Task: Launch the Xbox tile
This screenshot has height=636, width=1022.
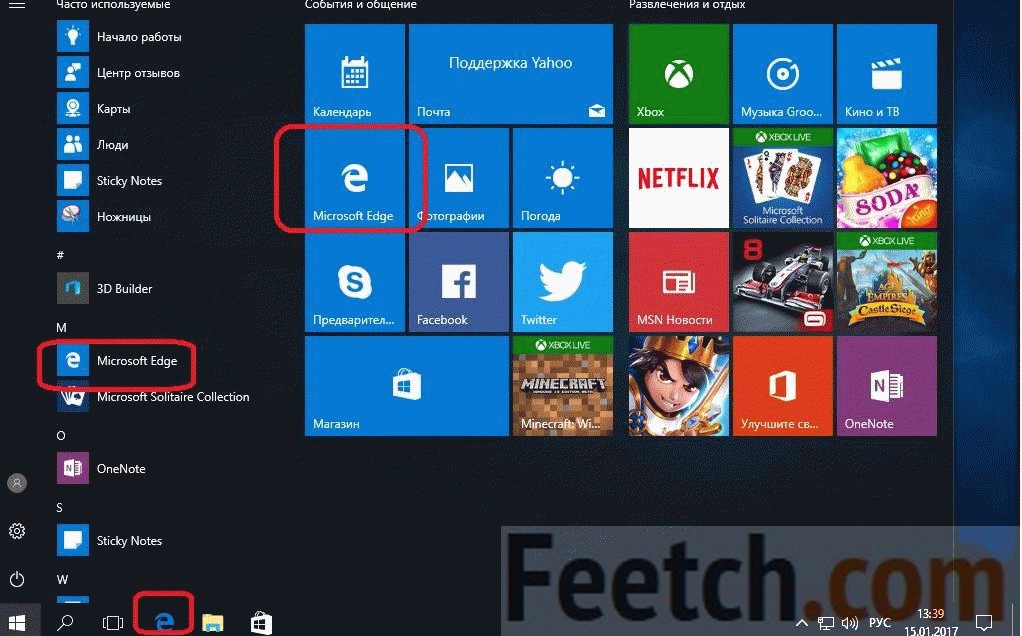Action: click(x=678, y=75)
